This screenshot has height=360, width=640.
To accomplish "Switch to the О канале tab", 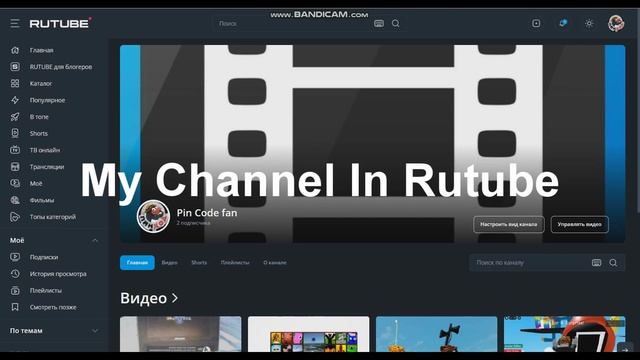I will [275, 262].
